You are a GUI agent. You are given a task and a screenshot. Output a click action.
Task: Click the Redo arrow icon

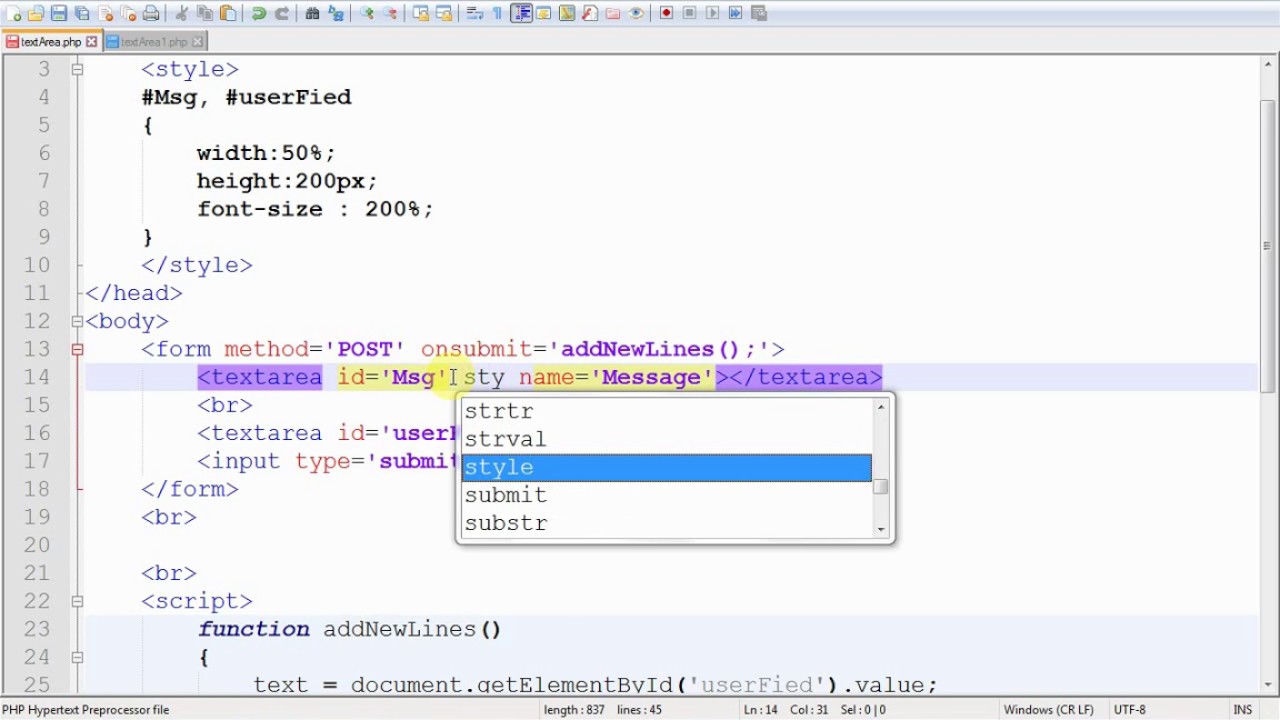click(x=282, y=13)
